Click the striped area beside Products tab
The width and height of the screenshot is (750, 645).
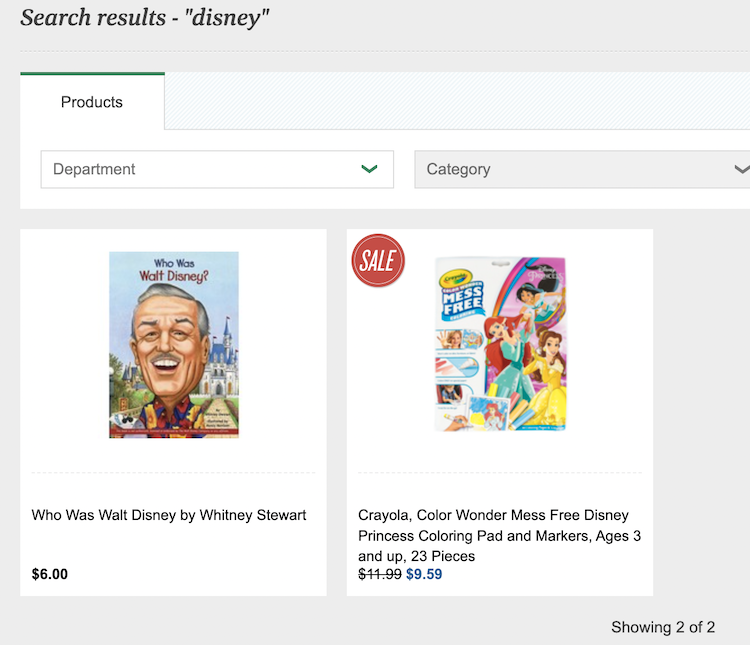457,101
